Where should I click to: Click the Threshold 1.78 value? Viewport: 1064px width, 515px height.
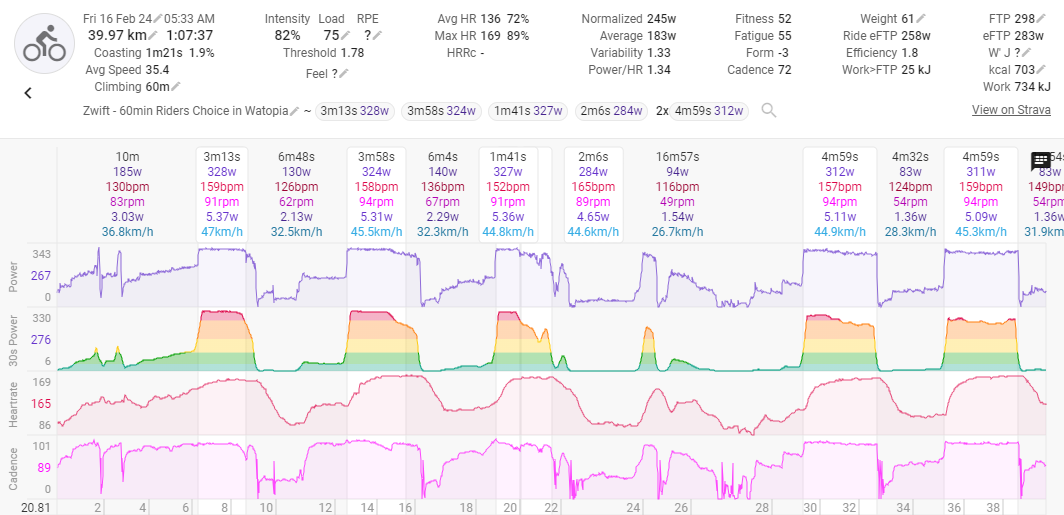[x=352, y=52]
